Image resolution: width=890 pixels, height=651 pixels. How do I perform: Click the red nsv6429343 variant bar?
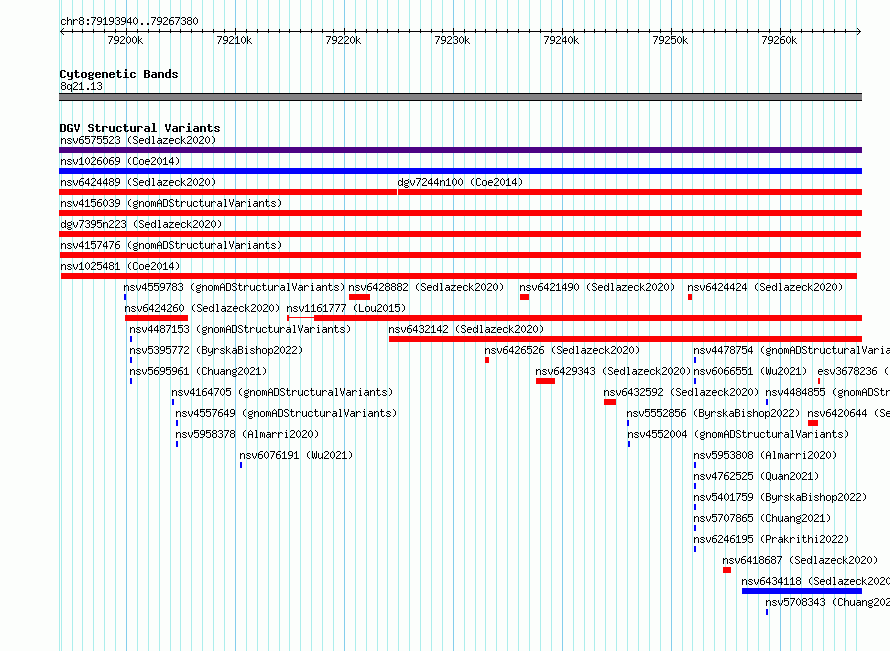pyautogui.click(x=545, y=381)
